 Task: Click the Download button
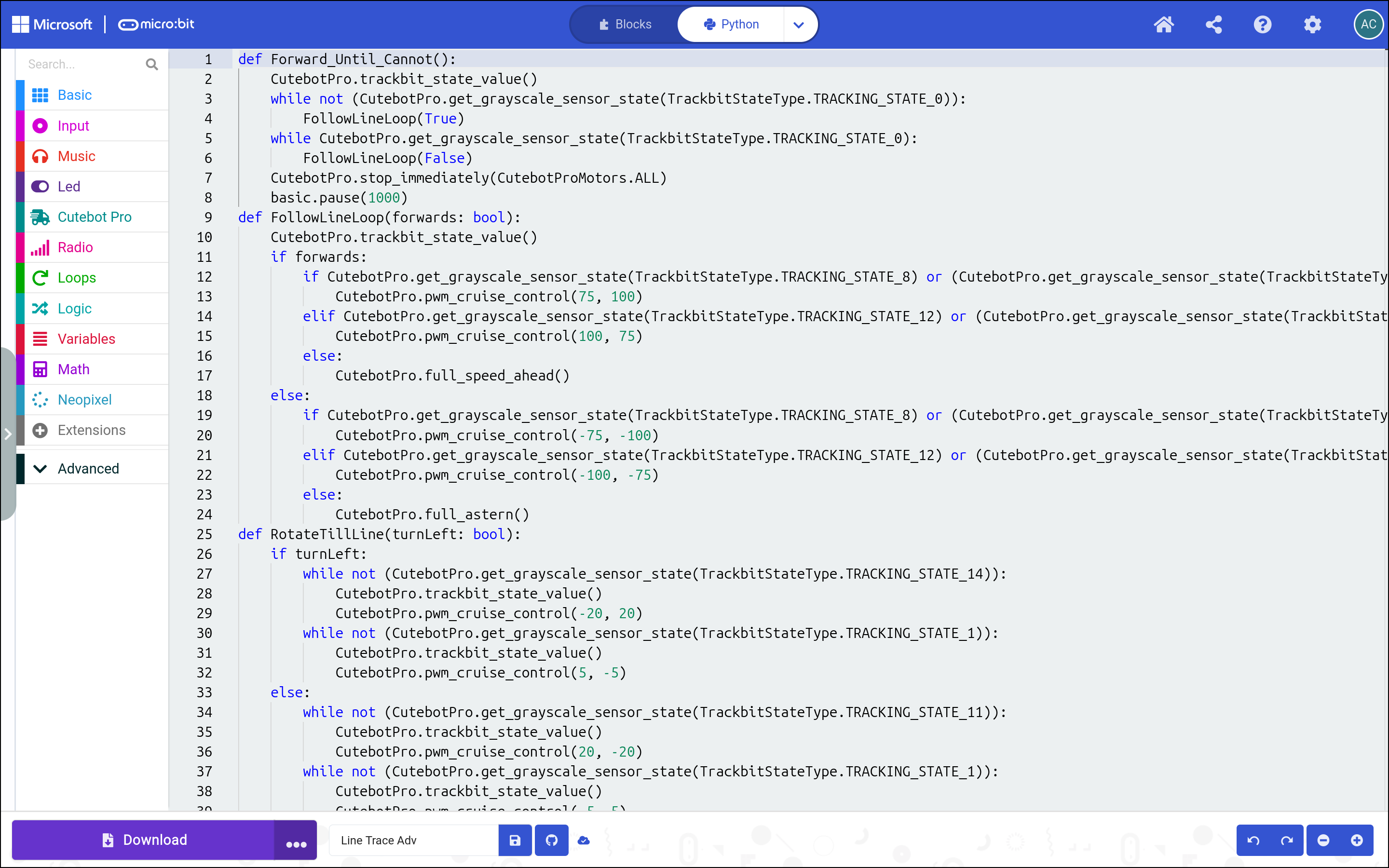pyautogui.click(x=144, y=841)
